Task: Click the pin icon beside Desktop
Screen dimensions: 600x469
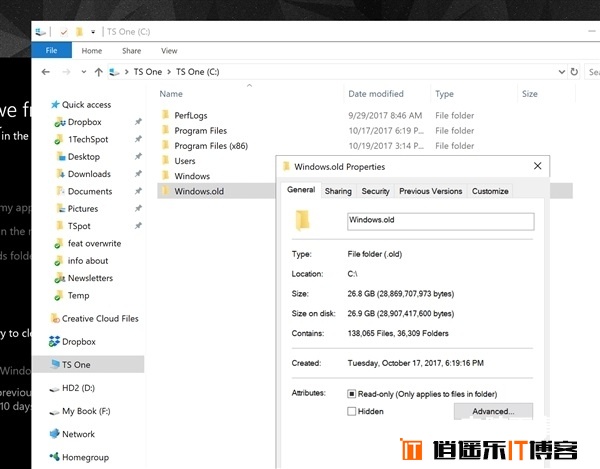Action: coord(138,156)
